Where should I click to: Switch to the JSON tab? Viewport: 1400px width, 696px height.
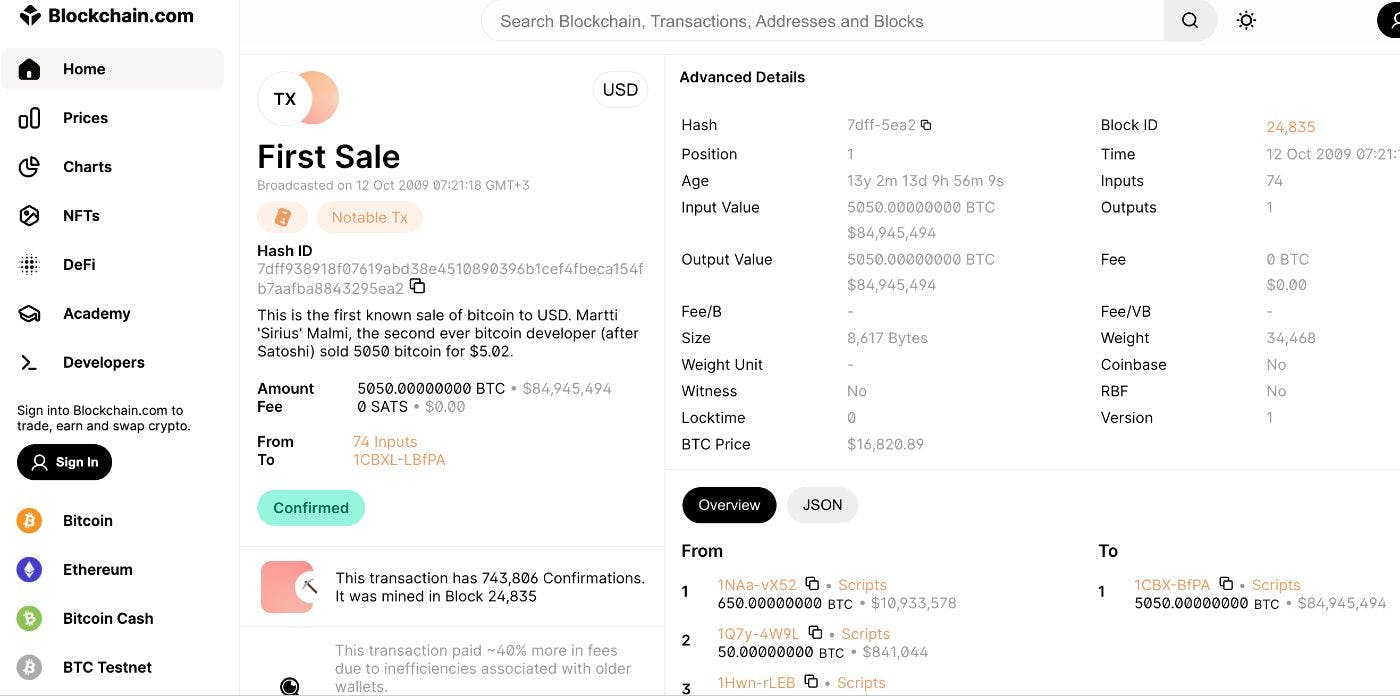click(x=822, y=505)
